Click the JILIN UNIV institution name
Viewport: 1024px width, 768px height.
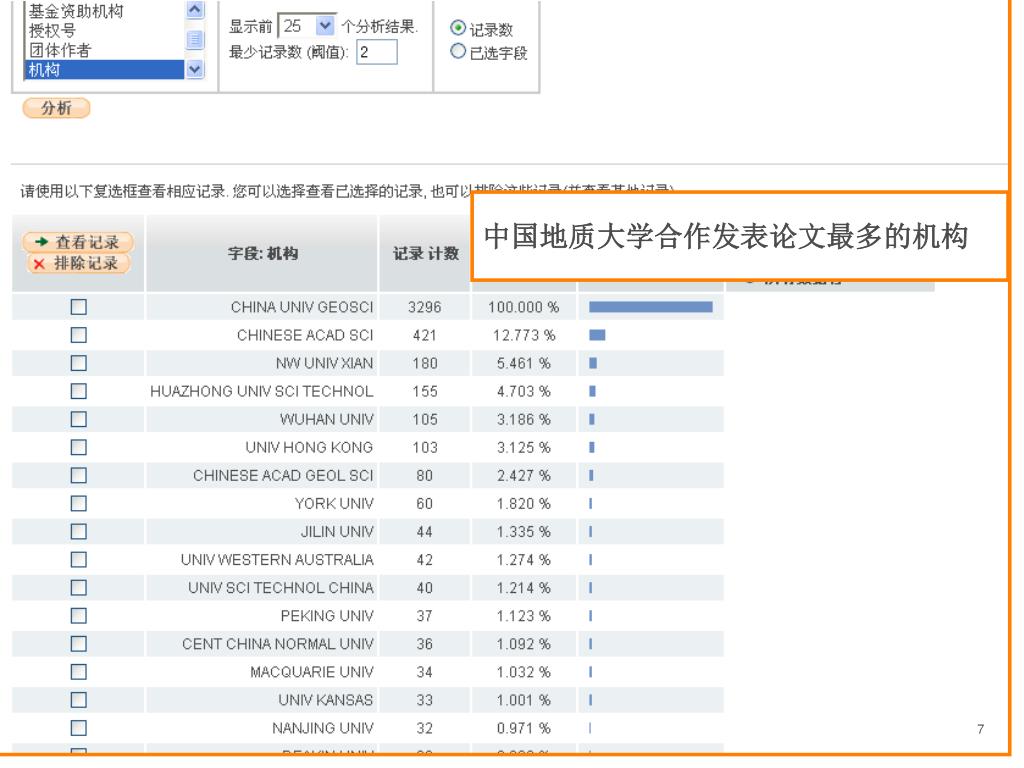point(337,532)
